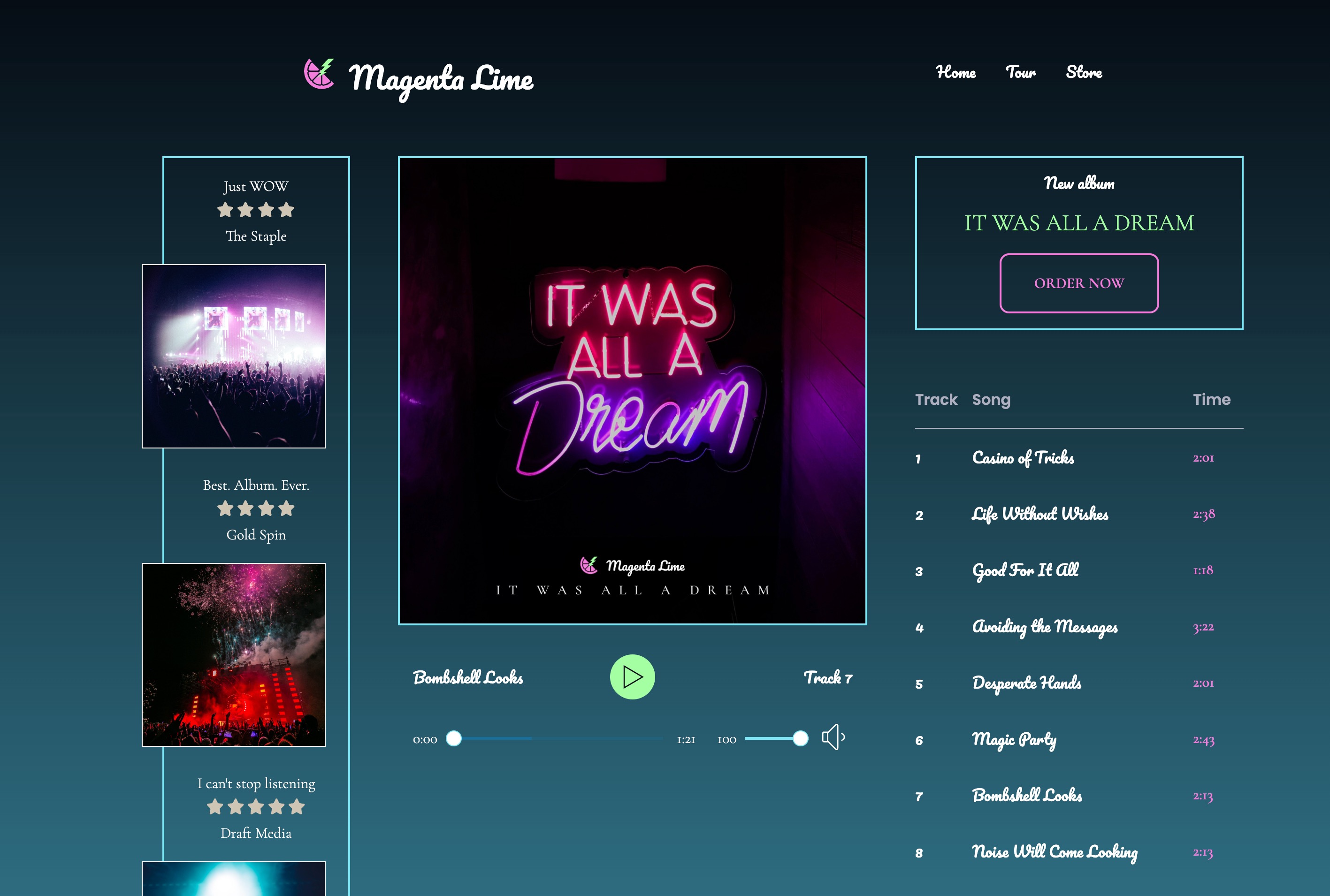Select Noise Will Come Looking
The width and height of the screenshot is (1330, 896).
pos(1055,852)
